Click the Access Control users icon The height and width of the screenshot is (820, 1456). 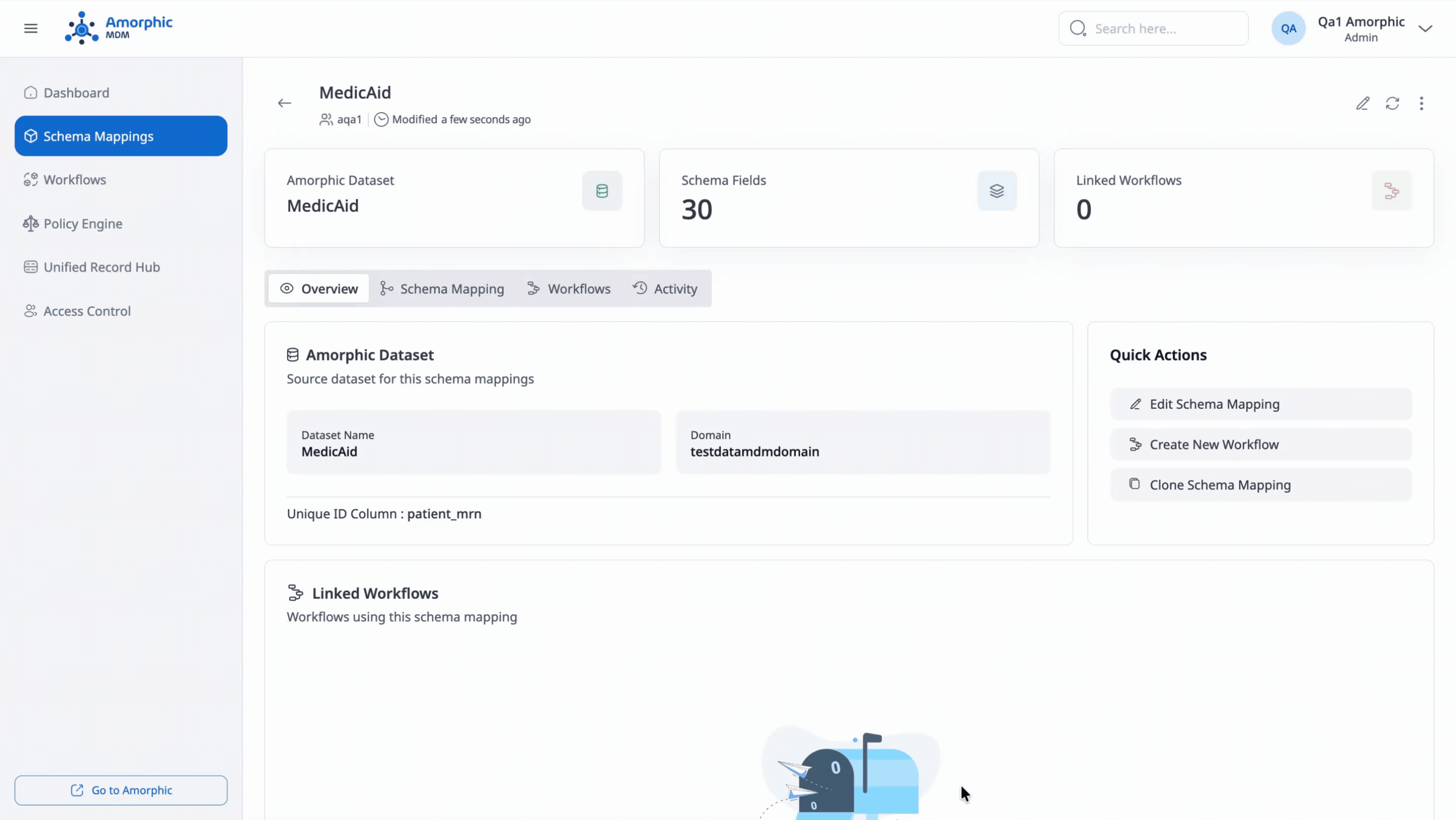[30, 311]
